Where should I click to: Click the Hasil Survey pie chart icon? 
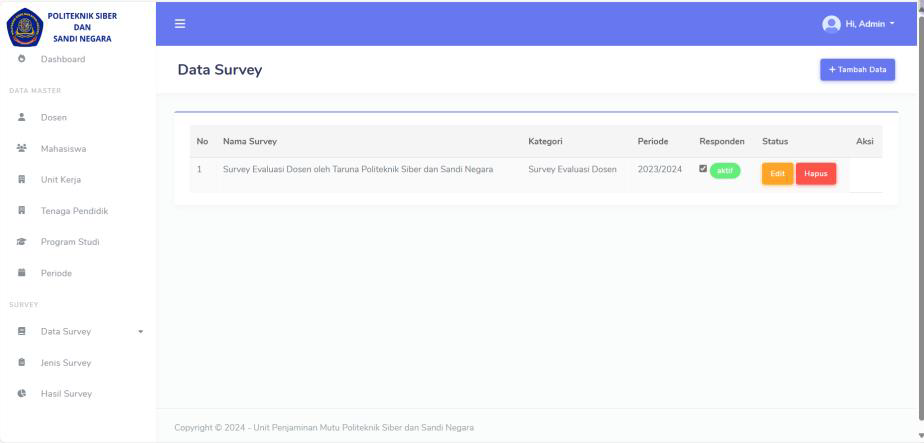pyautogui.click(x=21, y=394)
